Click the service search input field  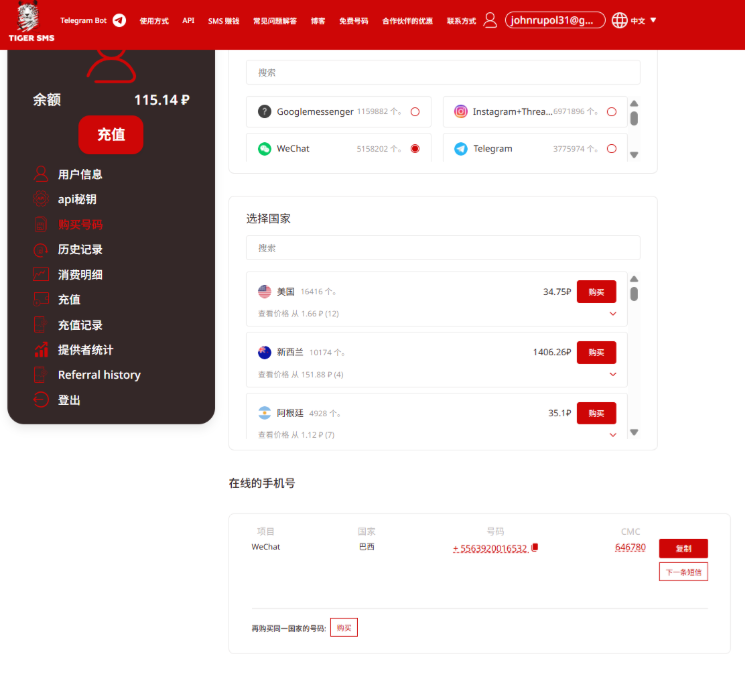pos(443,72)
